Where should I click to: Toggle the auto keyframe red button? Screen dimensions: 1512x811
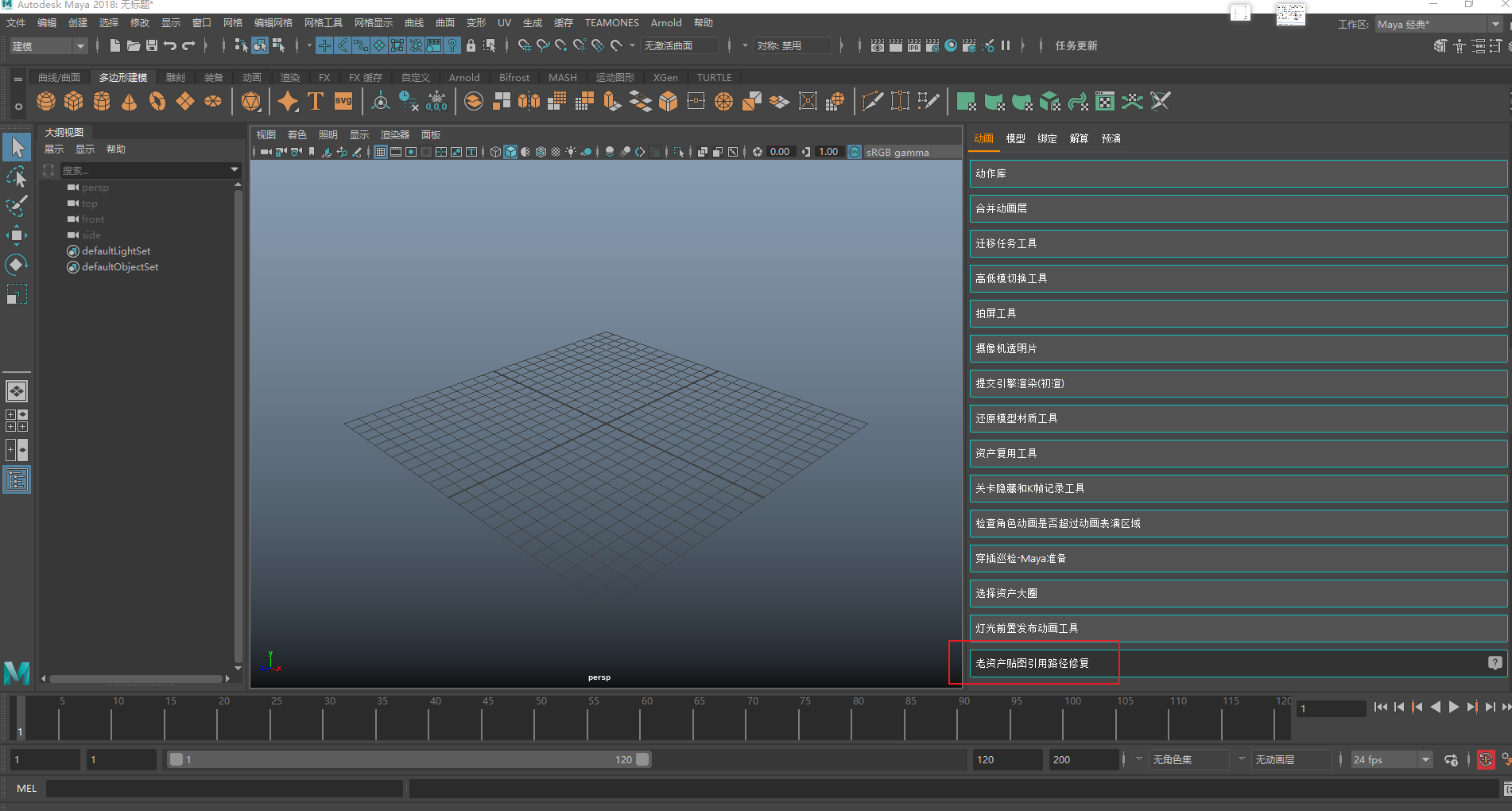1485,759
